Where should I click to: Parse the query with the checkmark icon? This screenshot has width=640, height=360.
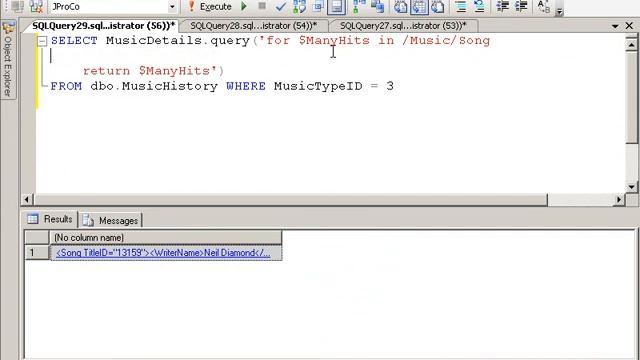pyautogui.click(x=280, y=7)
